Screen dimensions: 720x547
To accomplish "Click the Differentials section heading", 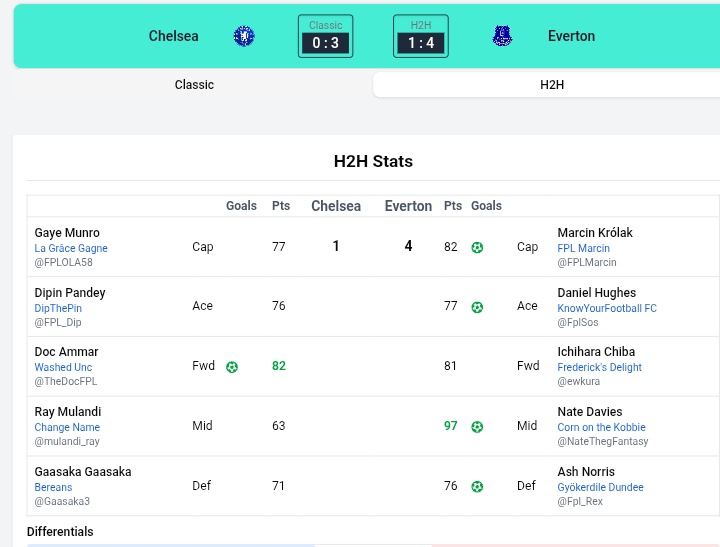I will point(60,531).
